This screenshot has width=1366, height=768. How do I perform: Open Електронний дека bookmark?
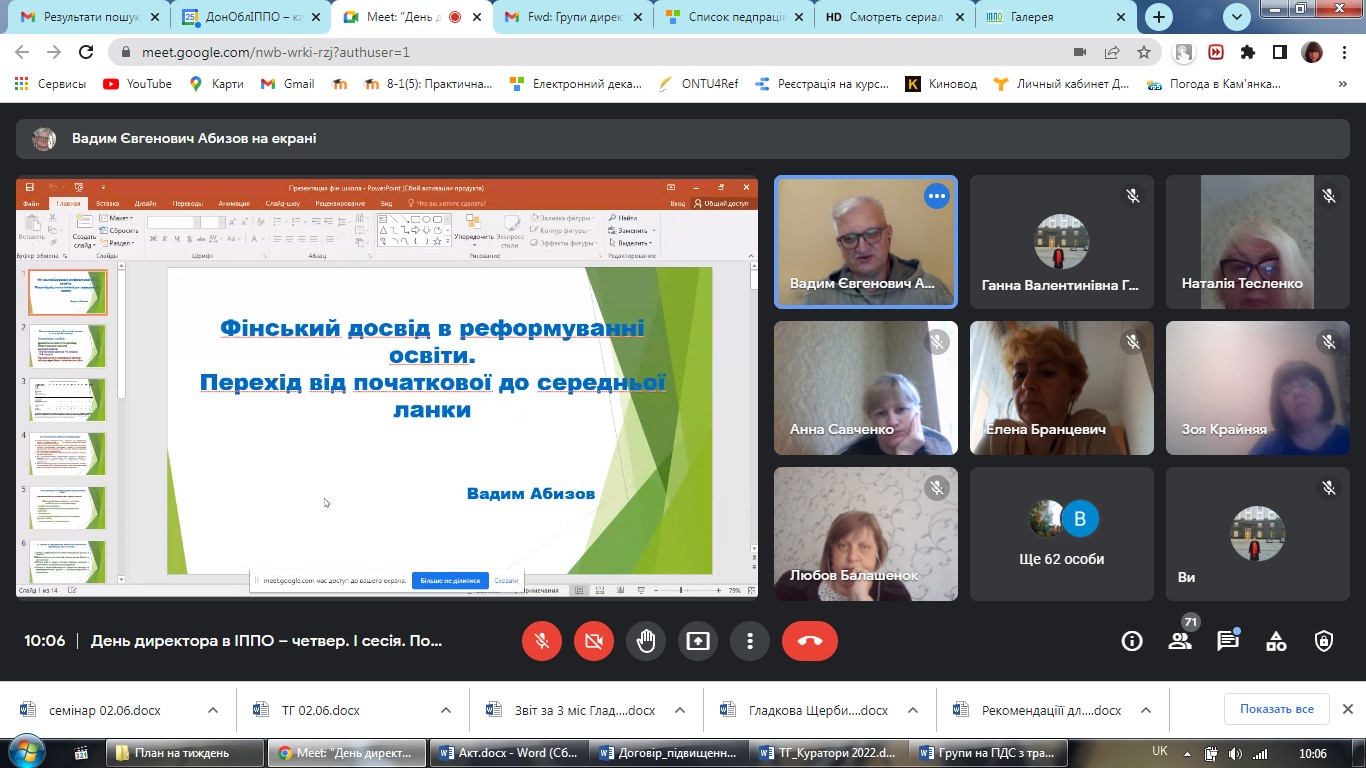click(x=576, y=84)
